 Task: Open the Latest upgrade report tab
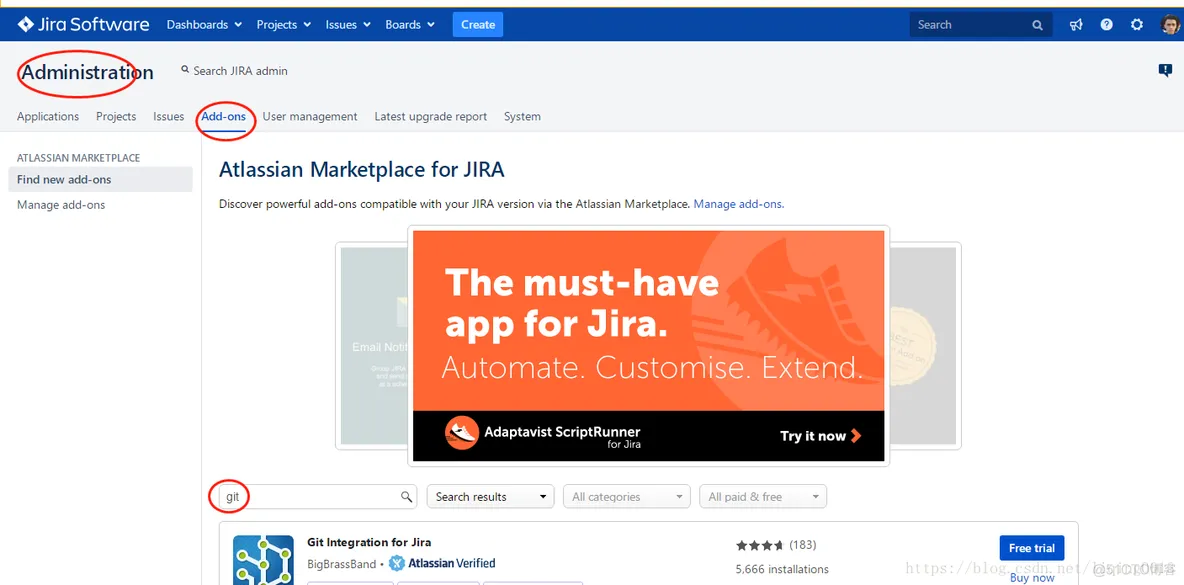[430, 116]
